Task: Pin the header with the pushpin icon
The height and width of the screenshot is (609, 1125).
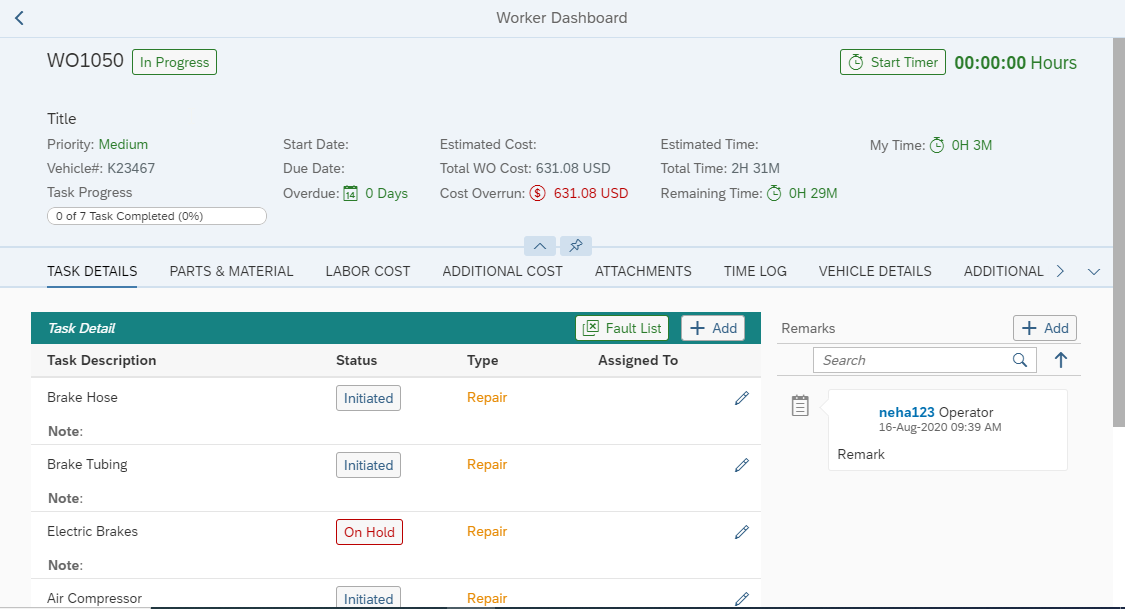Action: pyautogui.click(x=575, y=246)
